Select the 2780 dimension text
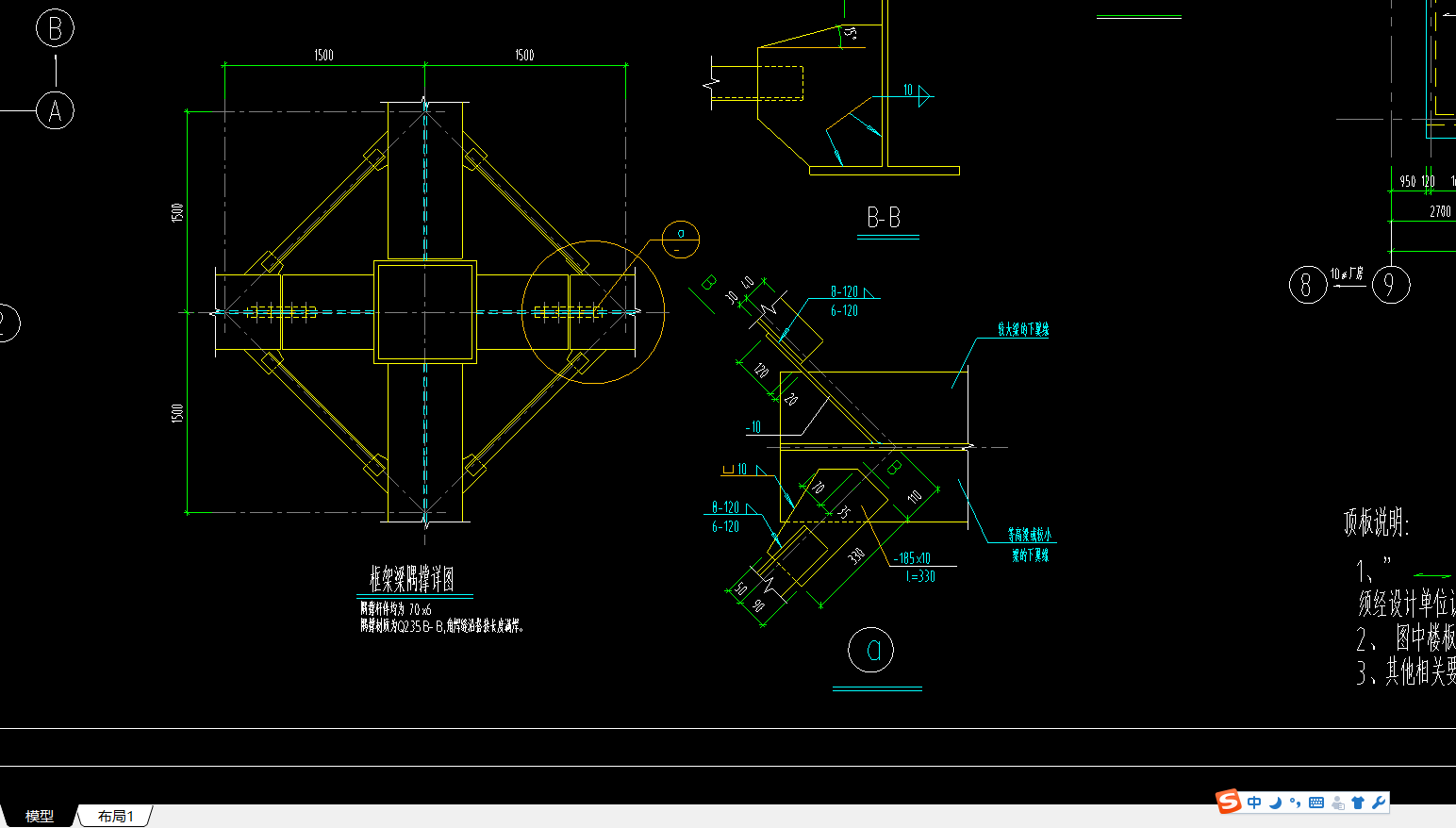1456x828 pixels. (1440, 211)
